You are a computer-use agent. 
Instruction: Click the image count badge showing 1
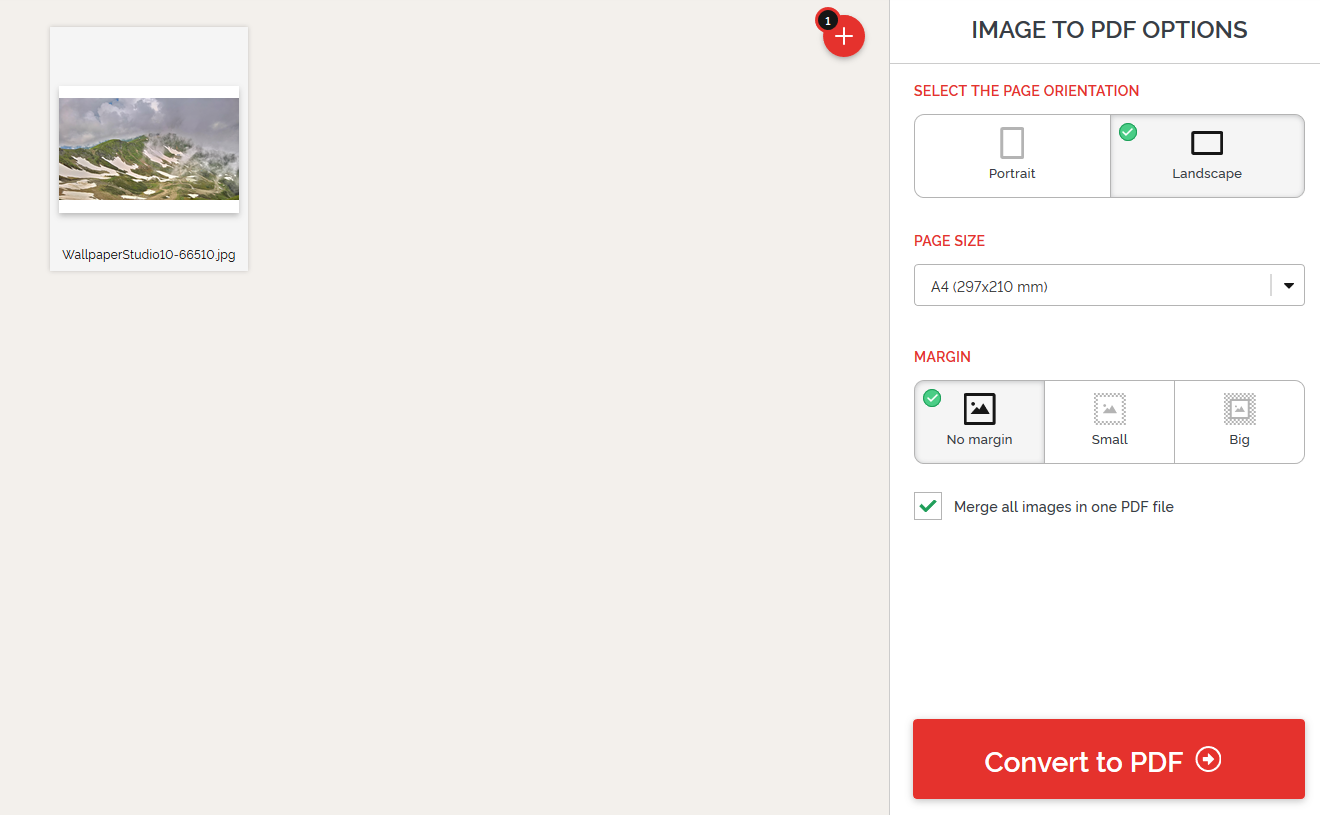pyautogui.click(x=827, y=20)
